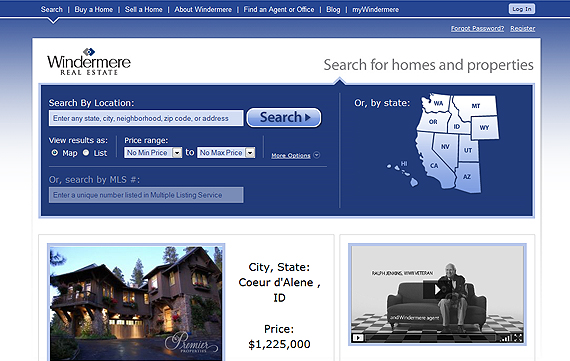Choose Arizona (AZ) on the state map

coord(468,177)
